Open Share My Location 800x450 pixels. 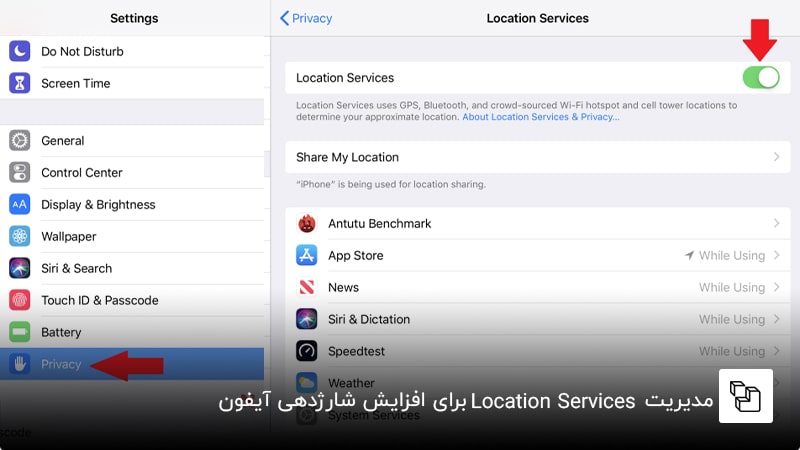point(537,157)
